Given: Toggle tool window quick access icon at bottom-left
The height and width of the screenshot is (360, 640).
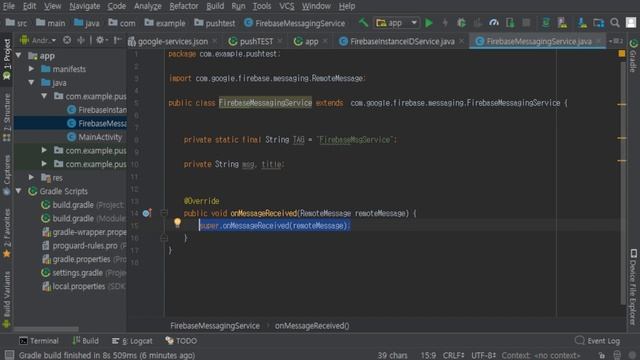Looking at the screenshot, I should 9,355.
